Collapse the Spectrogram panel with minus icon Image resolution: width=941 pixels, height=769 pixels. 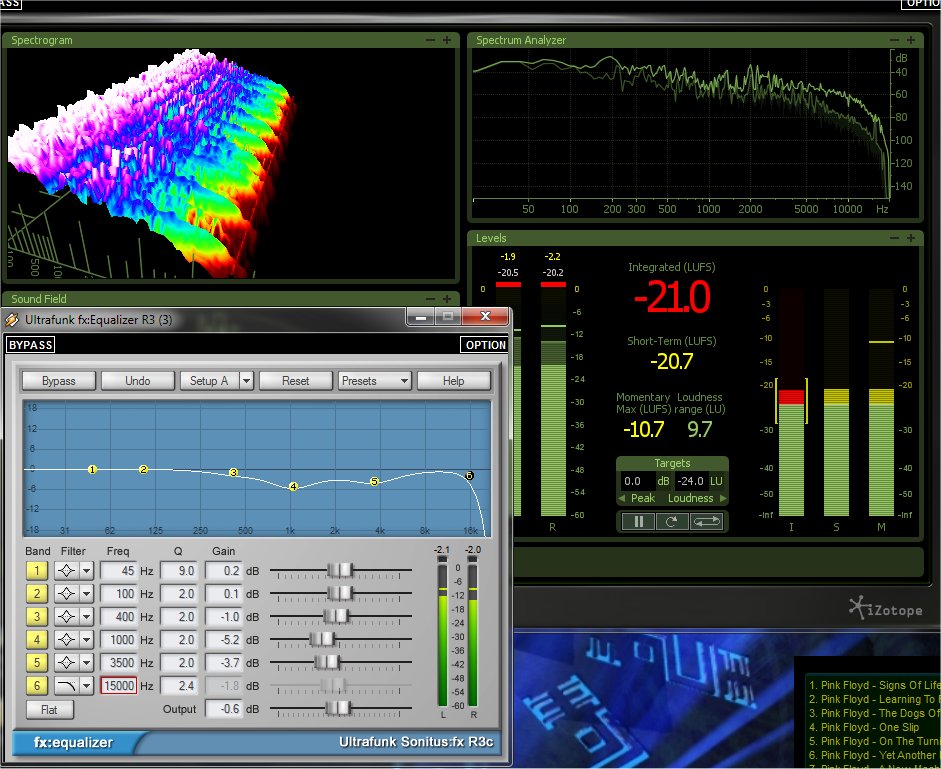(x=430, y=40)
